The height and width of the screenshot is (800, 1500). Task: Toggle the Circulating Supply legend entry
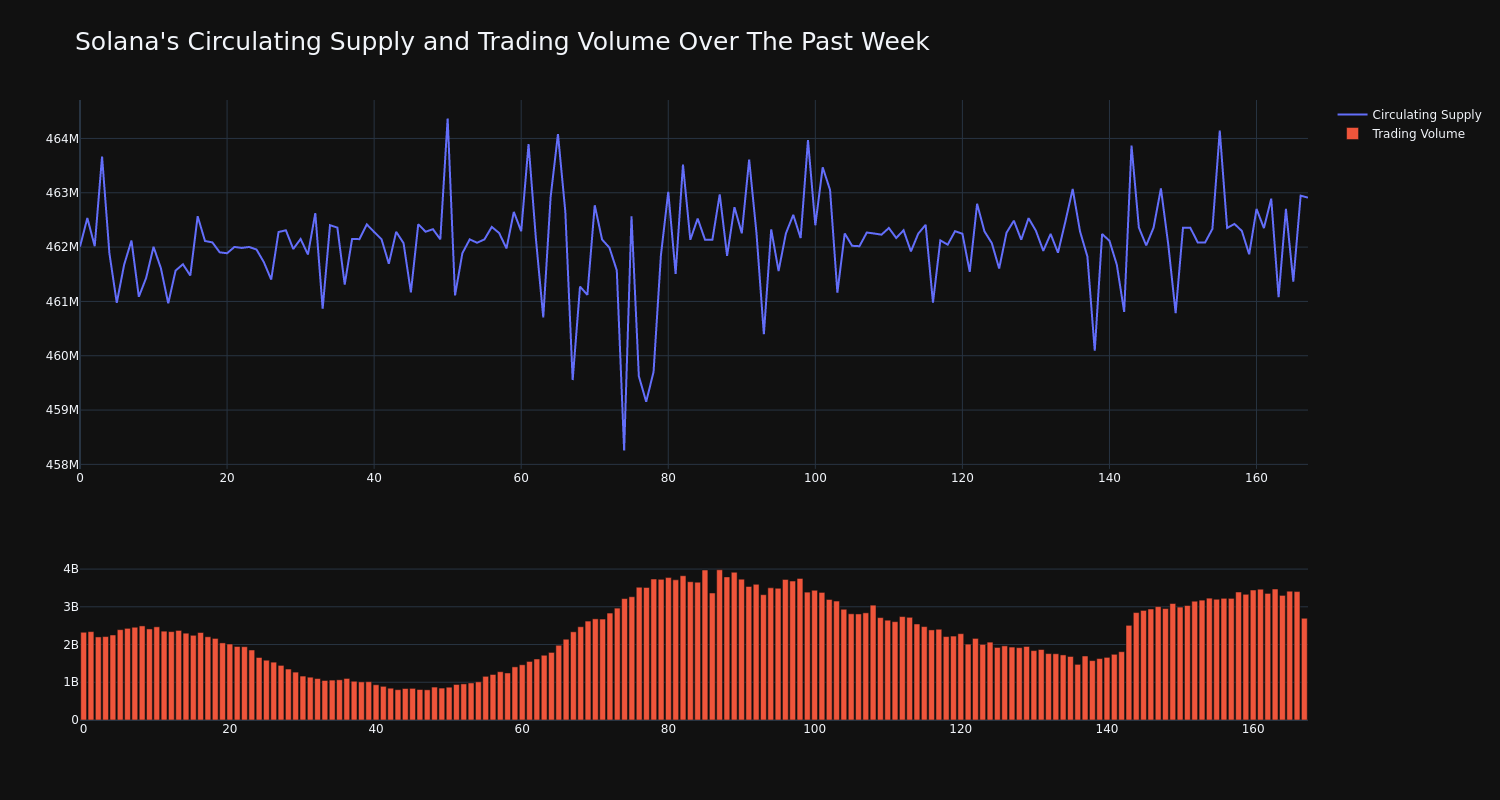(1409, 115)
